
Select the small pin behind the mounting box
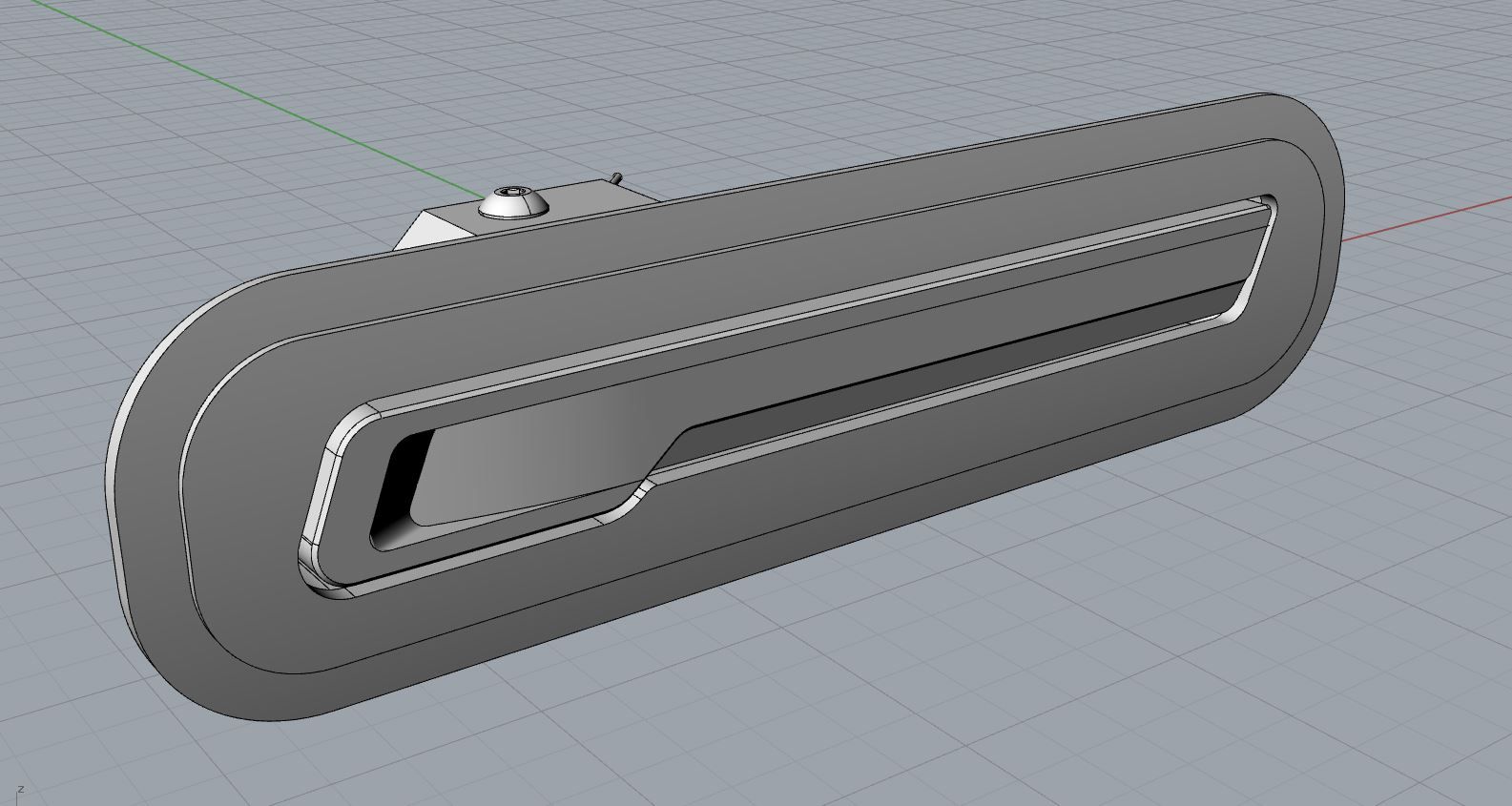tap(616, 177)
